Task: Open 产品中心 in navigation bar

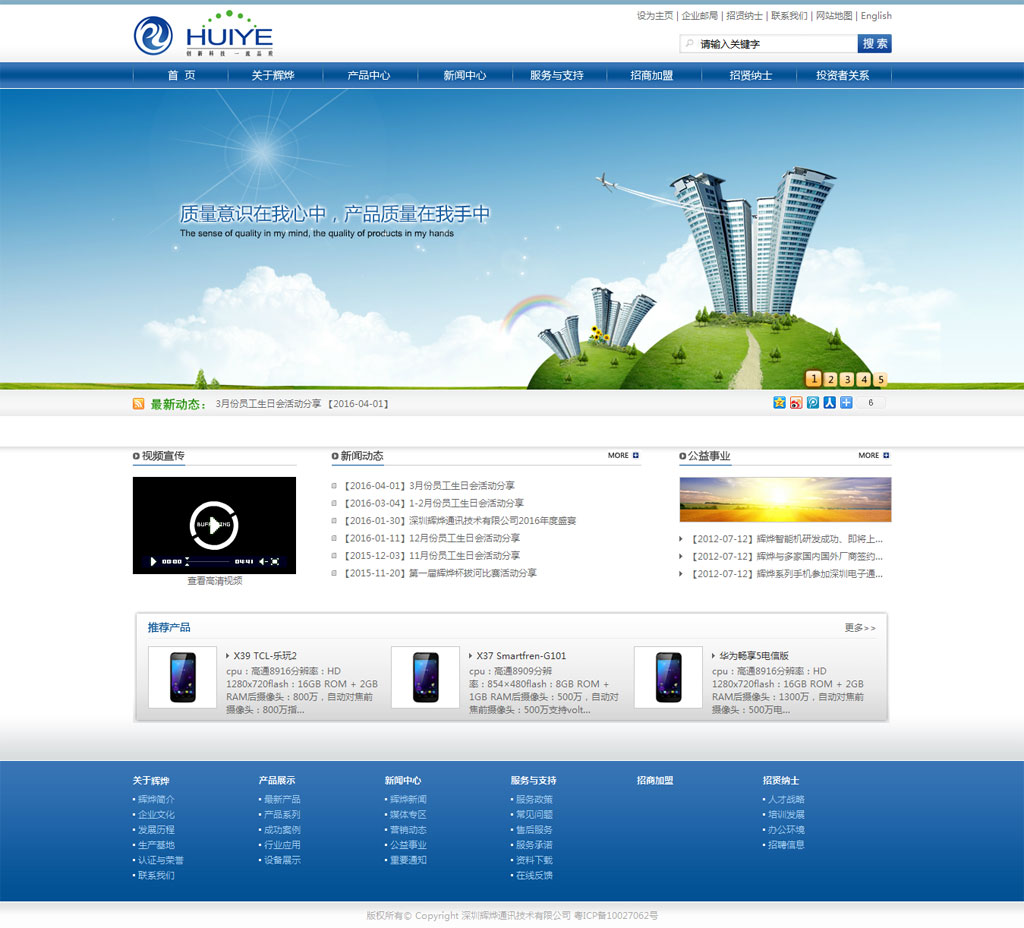Action: coord(368,75)
